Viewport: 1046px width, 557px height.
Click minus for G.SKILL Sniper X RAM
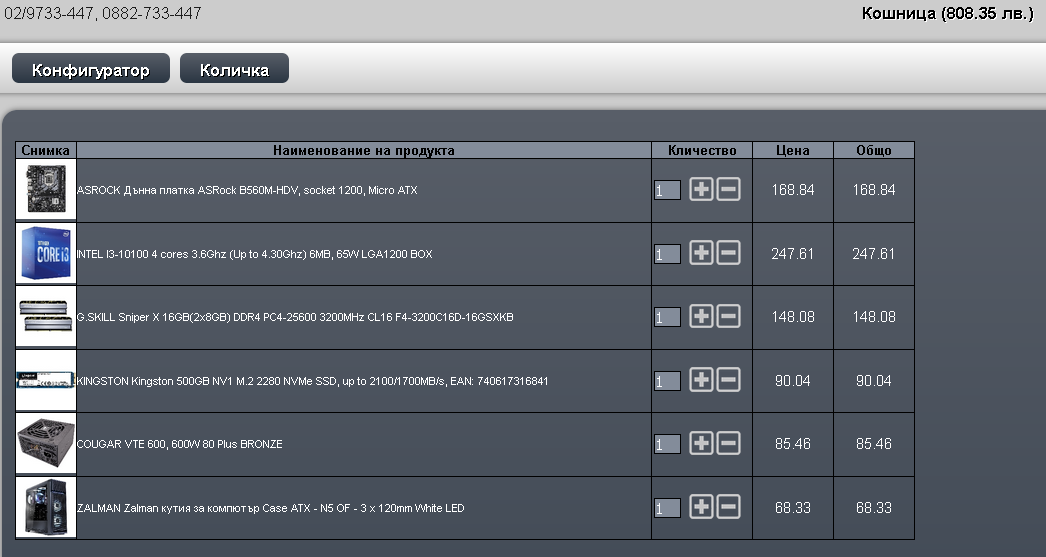tap(728, 316)
